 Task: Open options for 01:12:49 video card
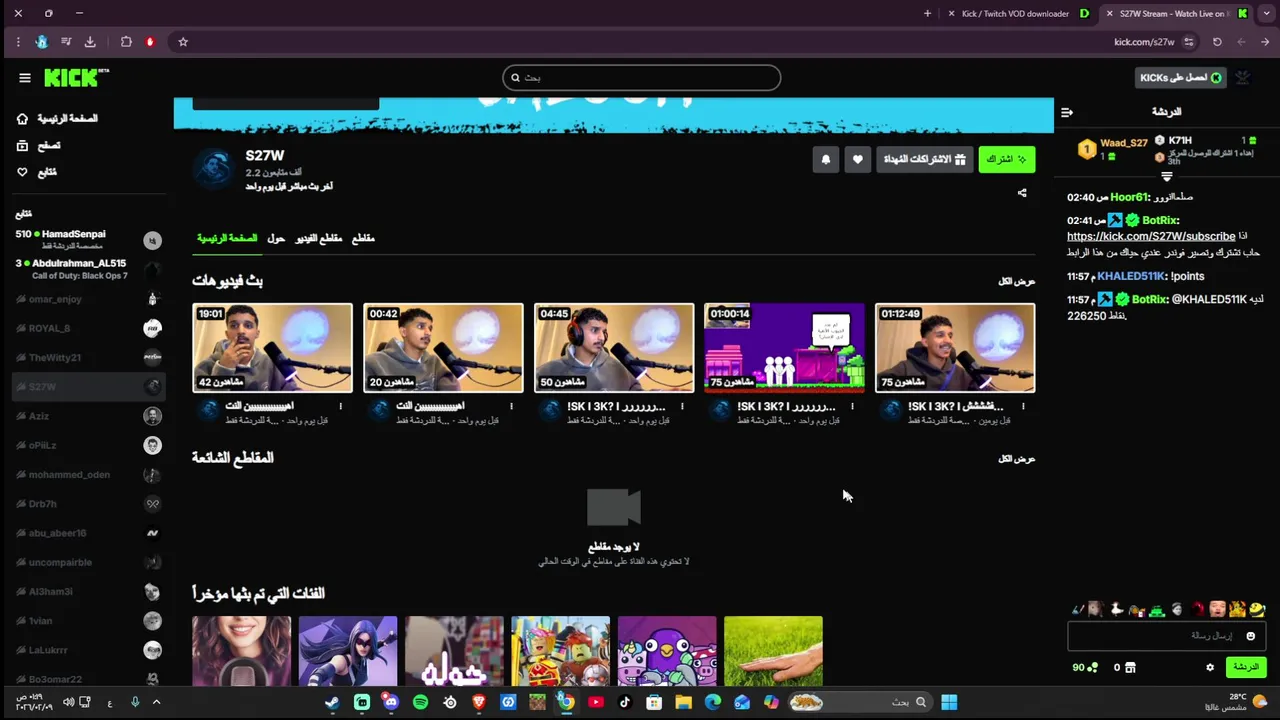1024,406
